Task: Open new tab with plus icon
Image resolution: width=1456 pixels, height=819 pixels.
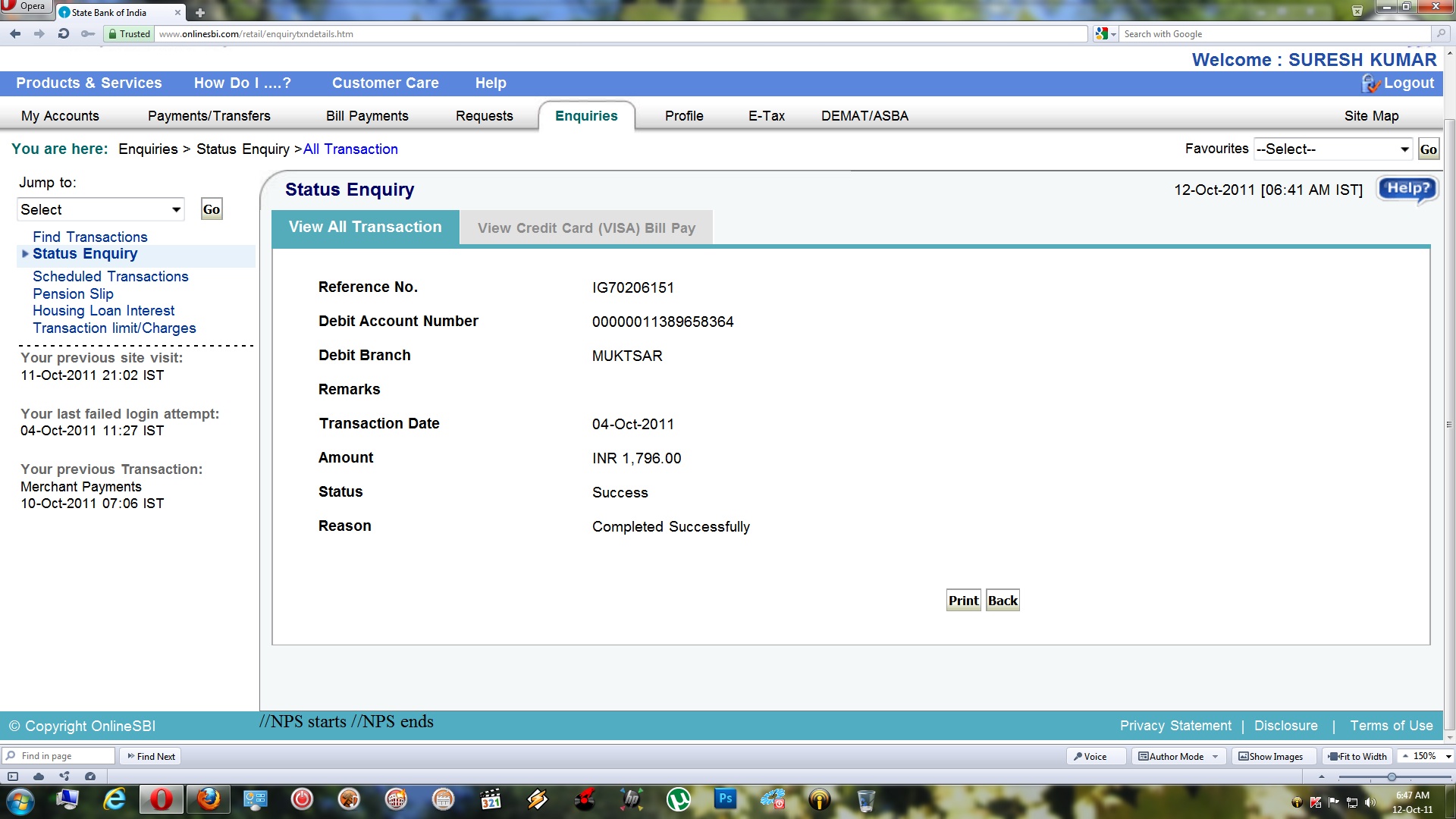Action: click(200, 13)
